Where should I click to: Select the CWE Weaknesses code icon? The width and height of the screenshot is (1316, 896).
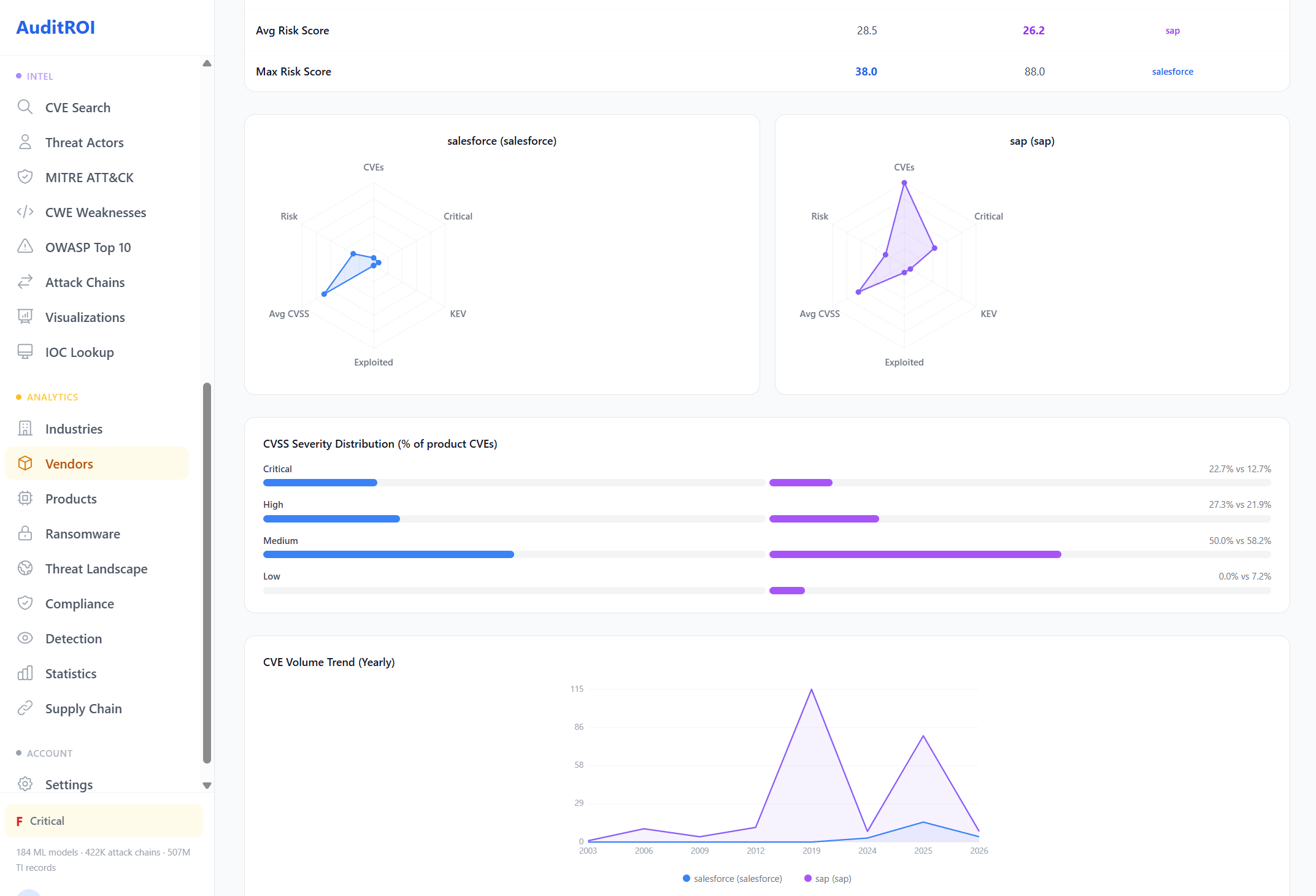pyautogui.click(x=25, y=212)
